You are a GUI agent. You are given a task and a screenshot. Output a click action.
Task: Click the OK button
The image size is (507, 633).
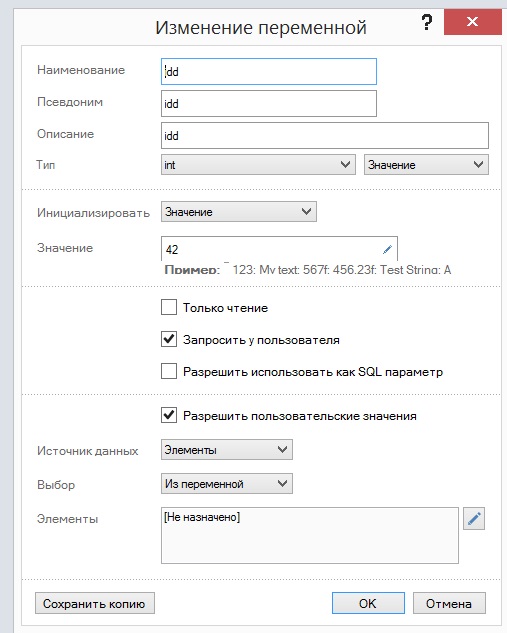tap(368, 603)
